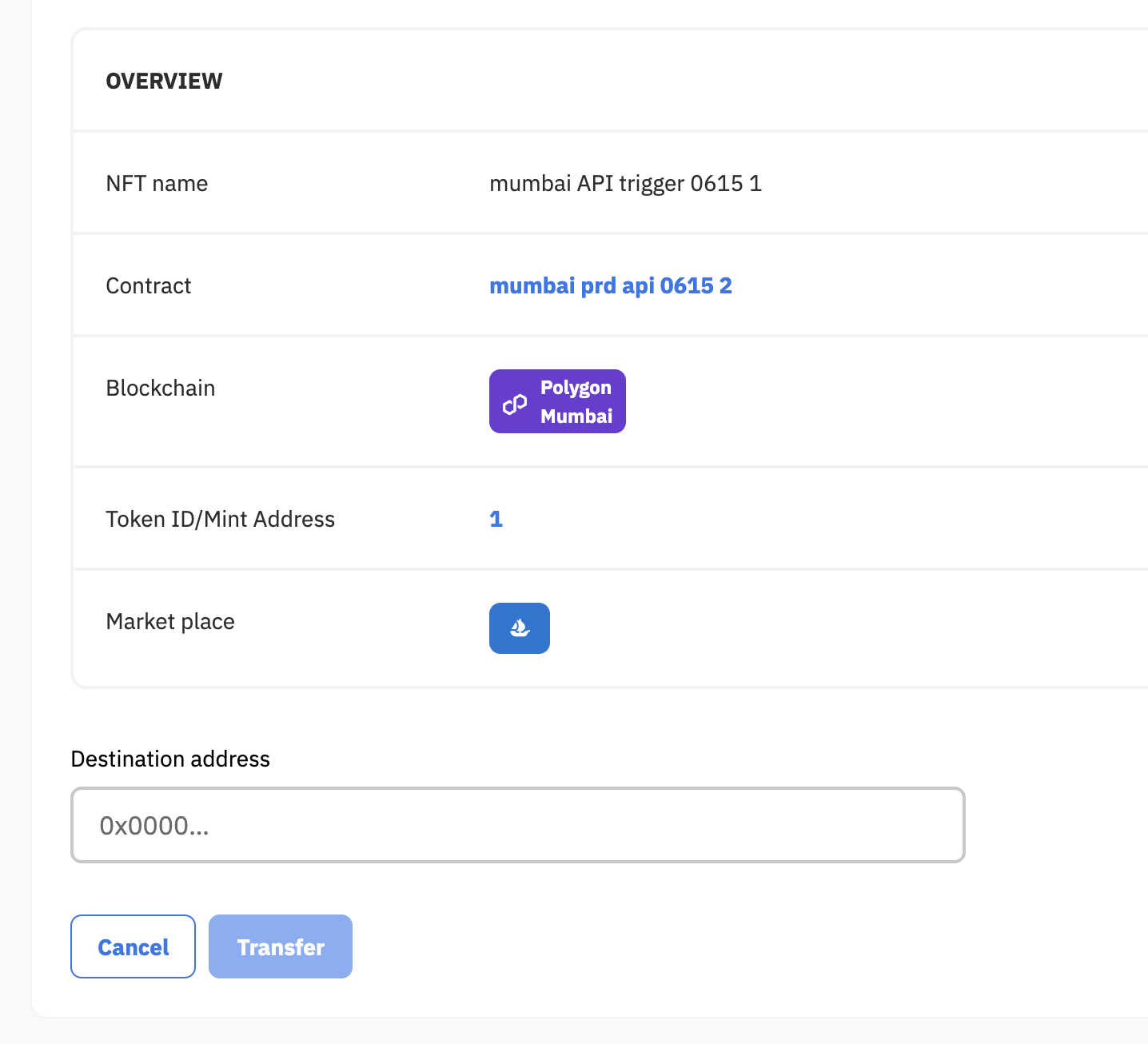Click the Blockchain row label
The width and height of the screenshot is (1148, 1044).
point(160,389)
